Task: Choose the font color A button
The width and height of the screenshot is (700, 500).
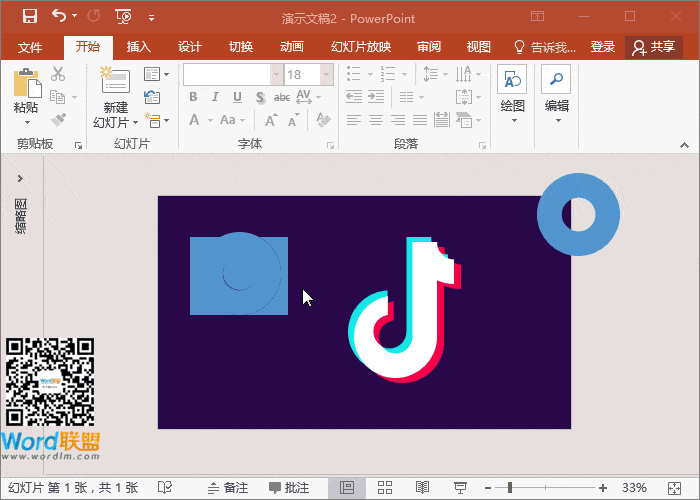Action: coord(194,120)
